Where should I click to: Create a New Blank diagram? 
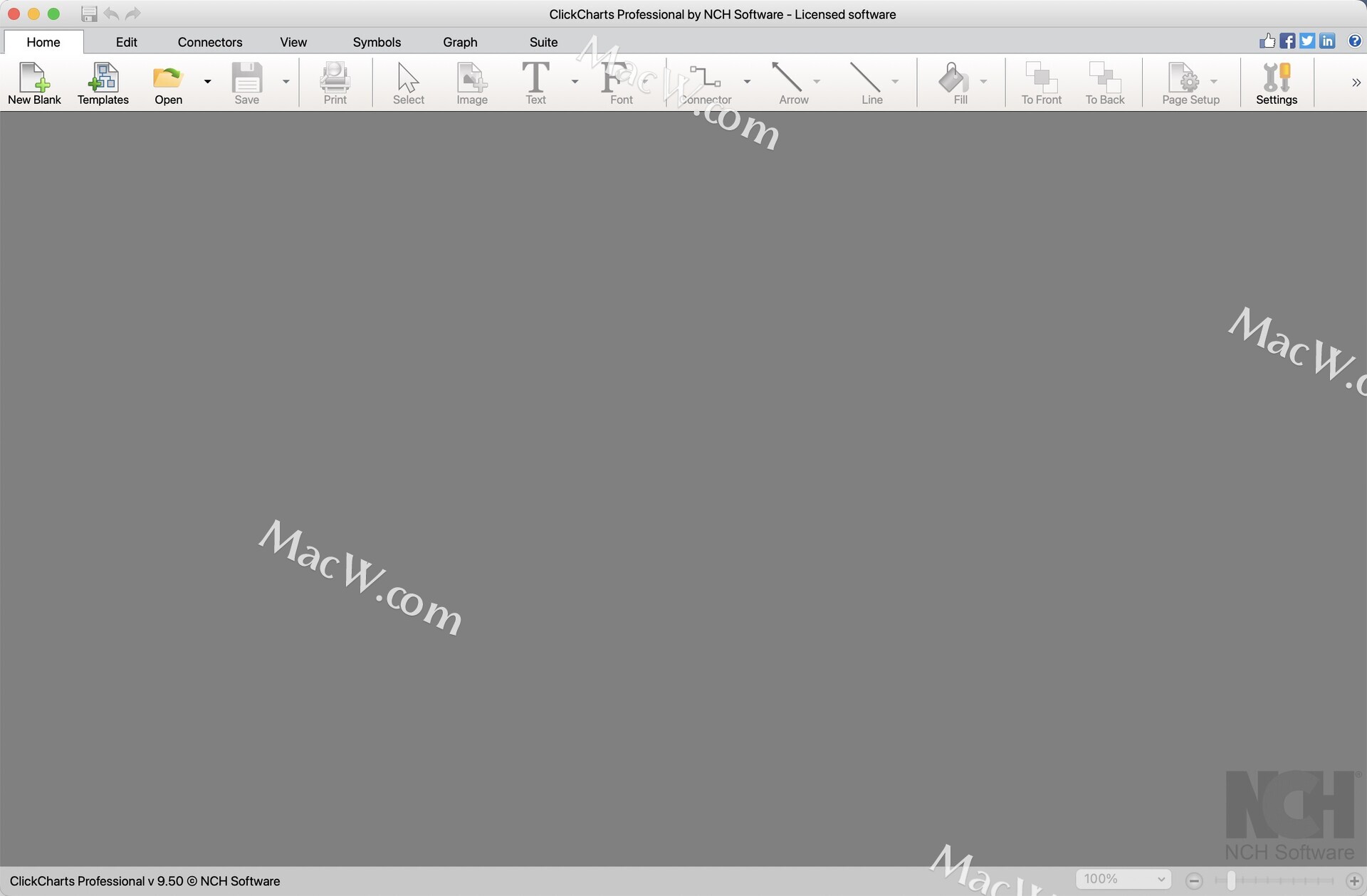[34, 83]
